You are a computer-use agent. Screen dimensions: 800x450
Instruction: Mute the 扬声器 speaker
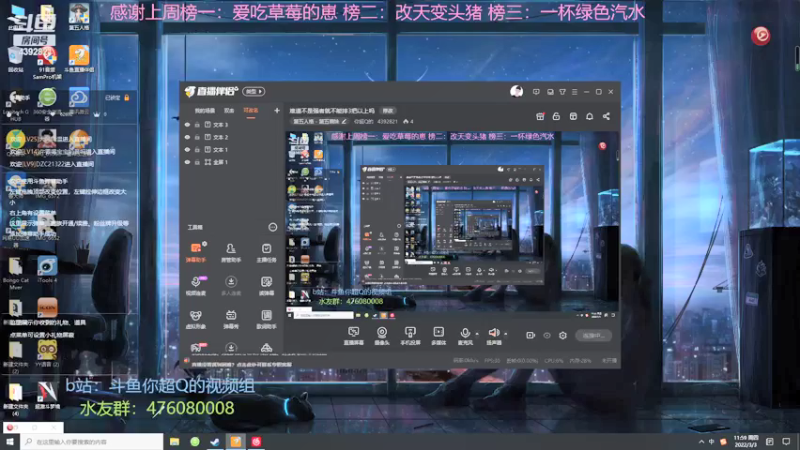pyautogui.click(x=493, y=336)
